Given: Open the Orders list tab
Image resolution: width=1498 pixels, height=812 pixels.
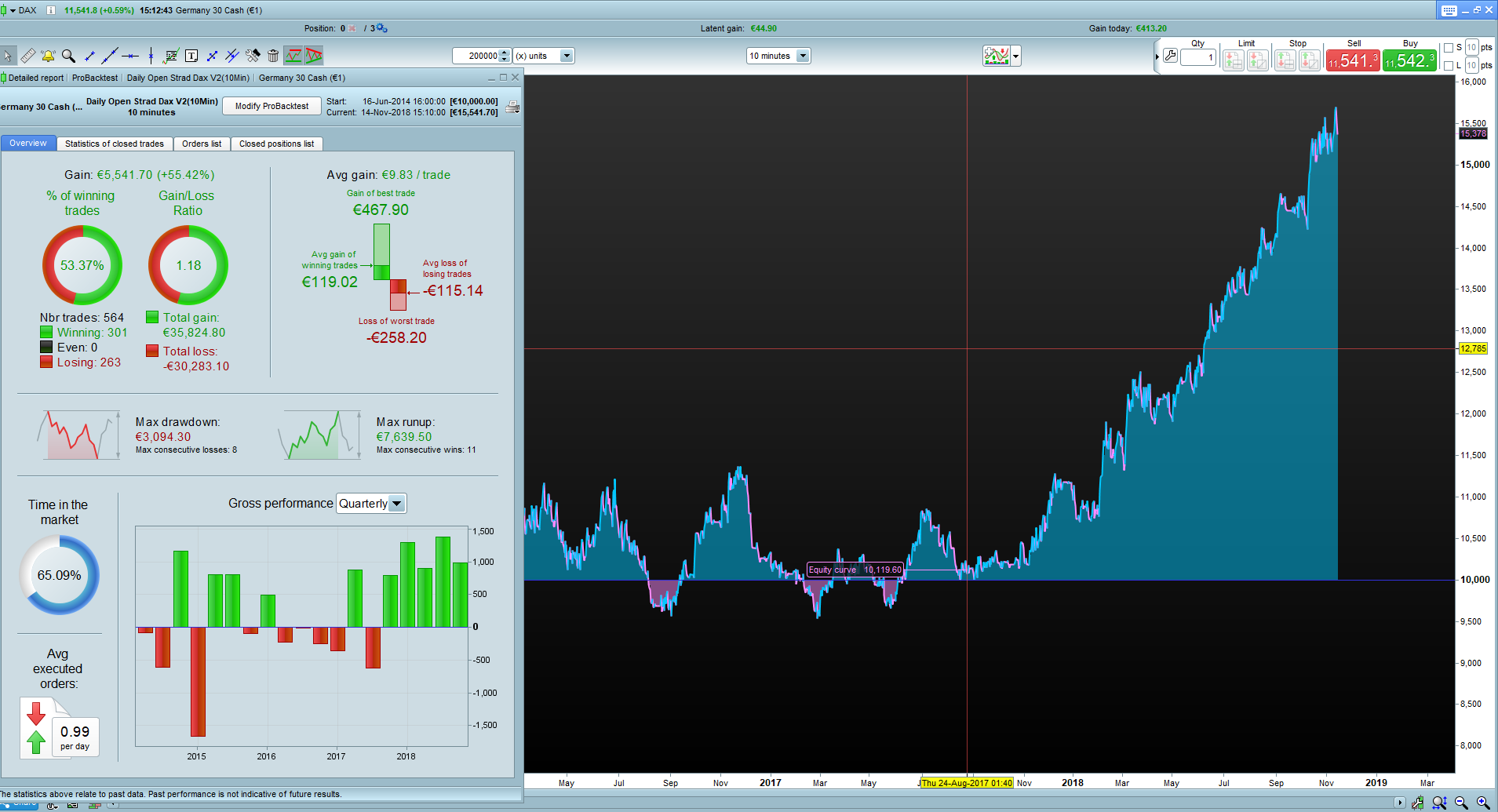Looking at the screenshot, I should (202, 144).
